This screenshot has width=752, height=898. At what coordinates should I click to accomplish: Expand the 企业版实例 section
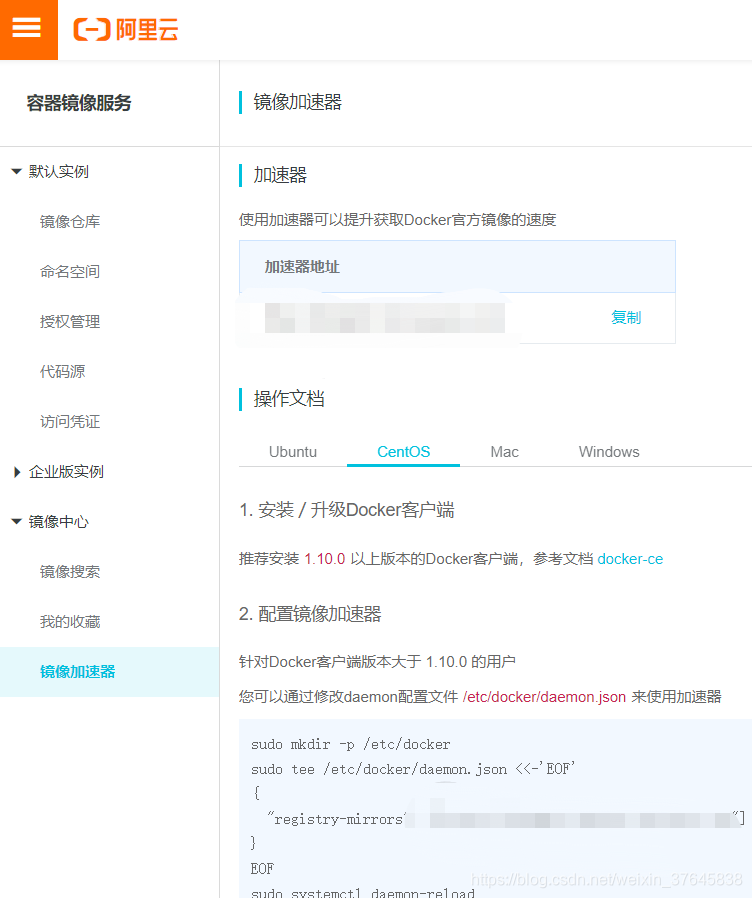coord(17,472)
